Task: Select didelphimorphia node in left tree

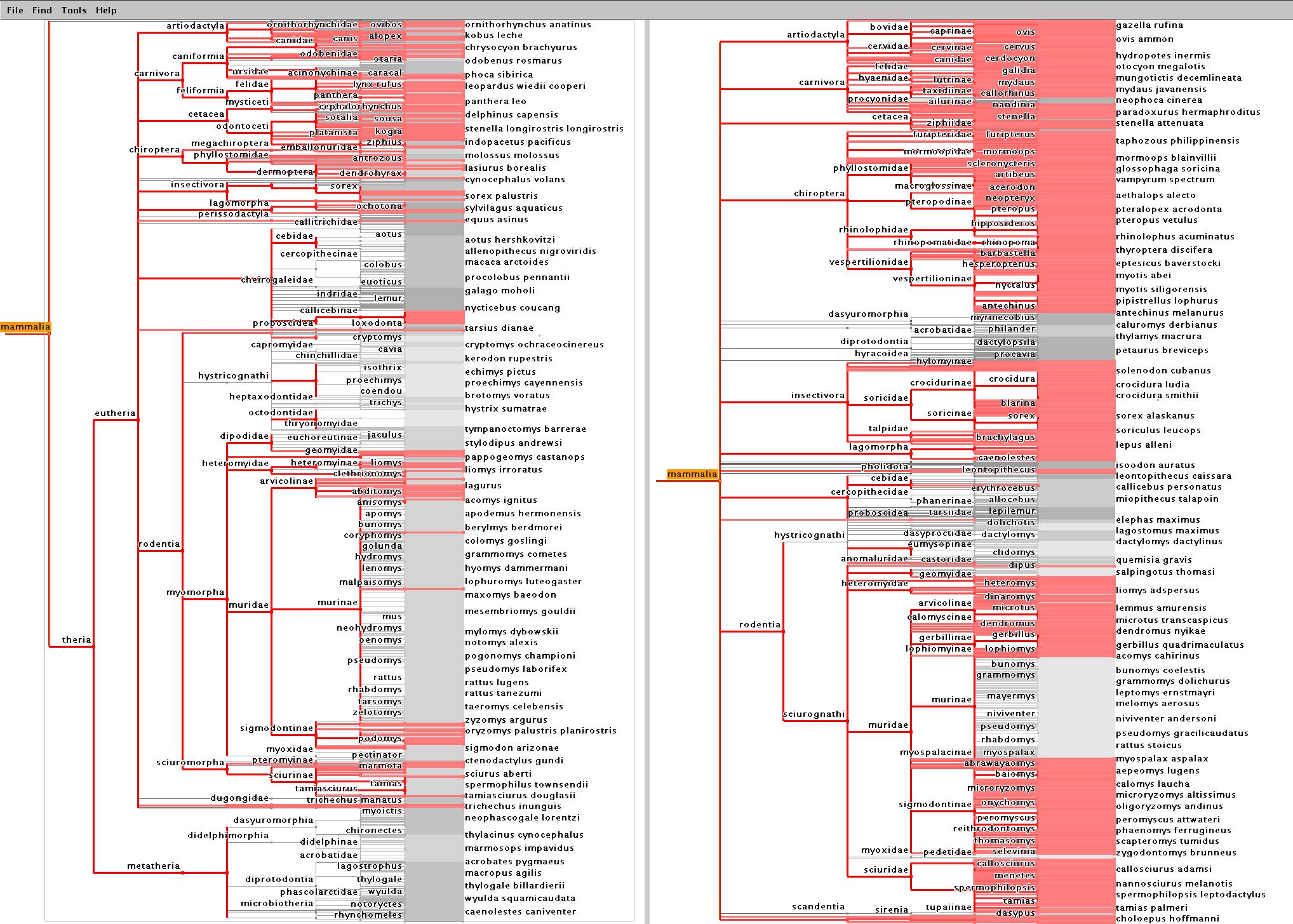Action: (x=228, y=835)
